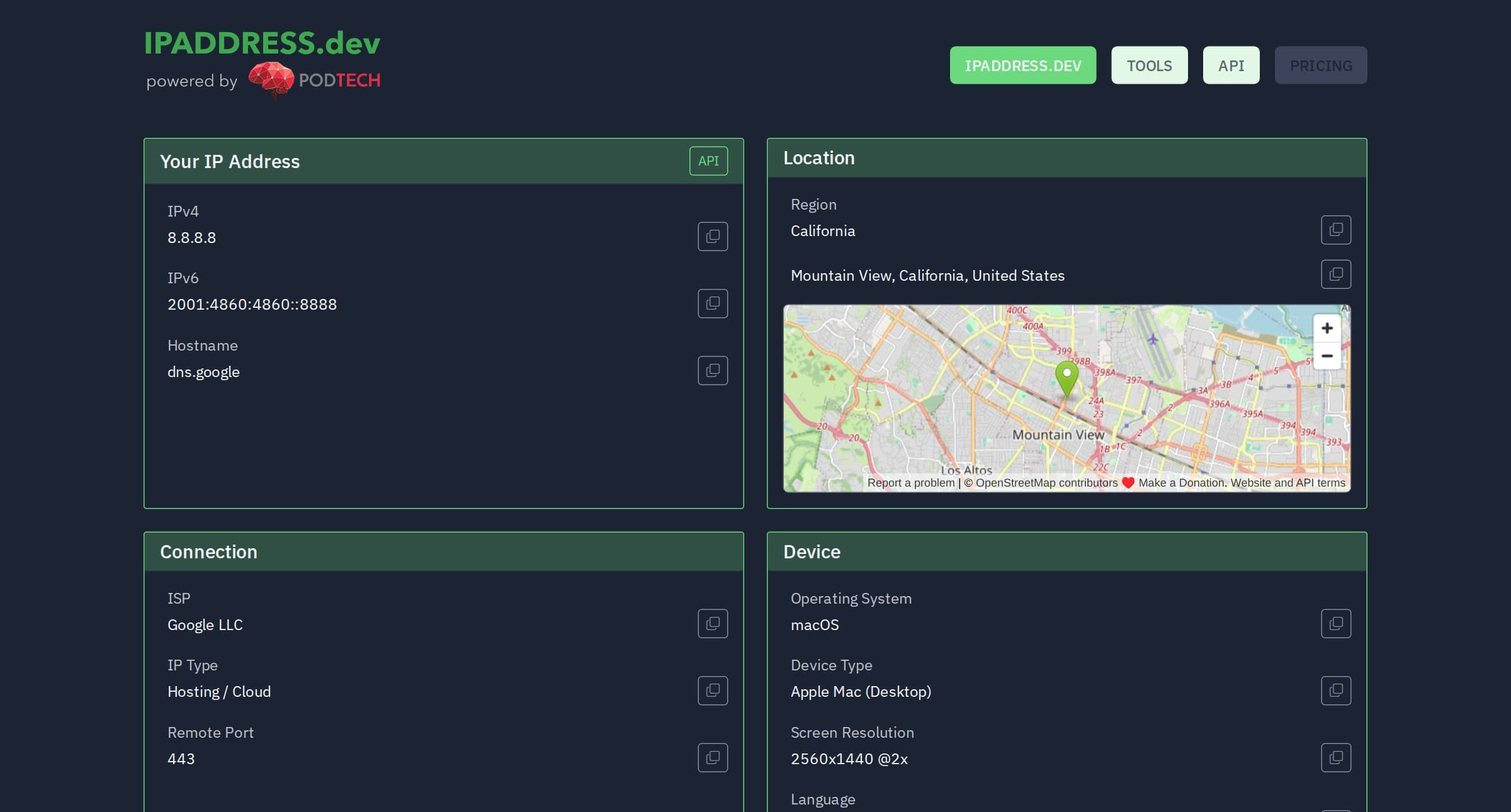Zoom in on the map

(x=1327, y=328)
